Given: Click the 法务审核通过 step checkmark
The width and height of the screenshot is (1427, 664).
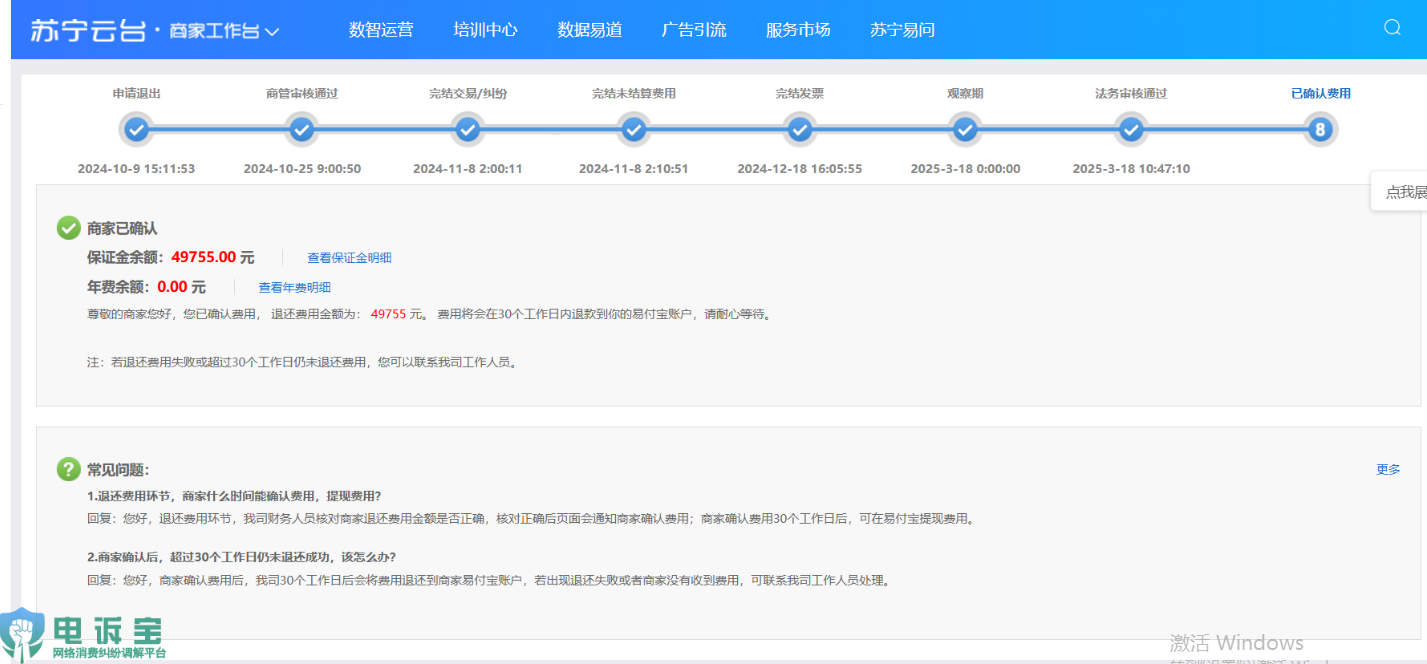Looking at the screenshot, I should pyautogui.click(x=1131, y=129).
